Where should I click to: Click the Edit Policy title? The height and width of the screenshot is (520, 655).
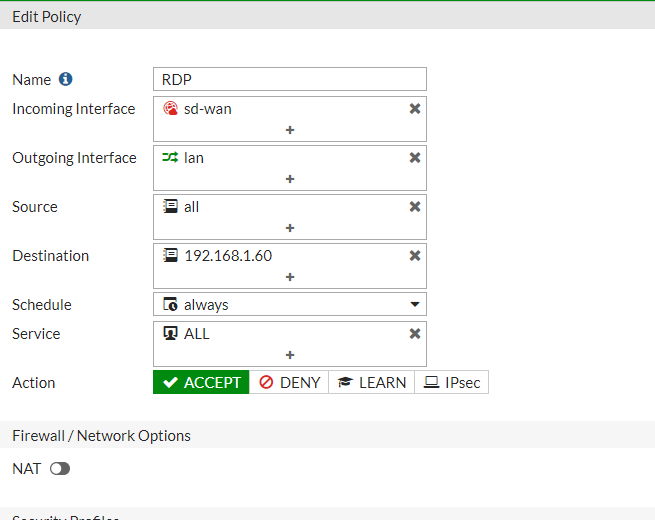coord(47,17)
